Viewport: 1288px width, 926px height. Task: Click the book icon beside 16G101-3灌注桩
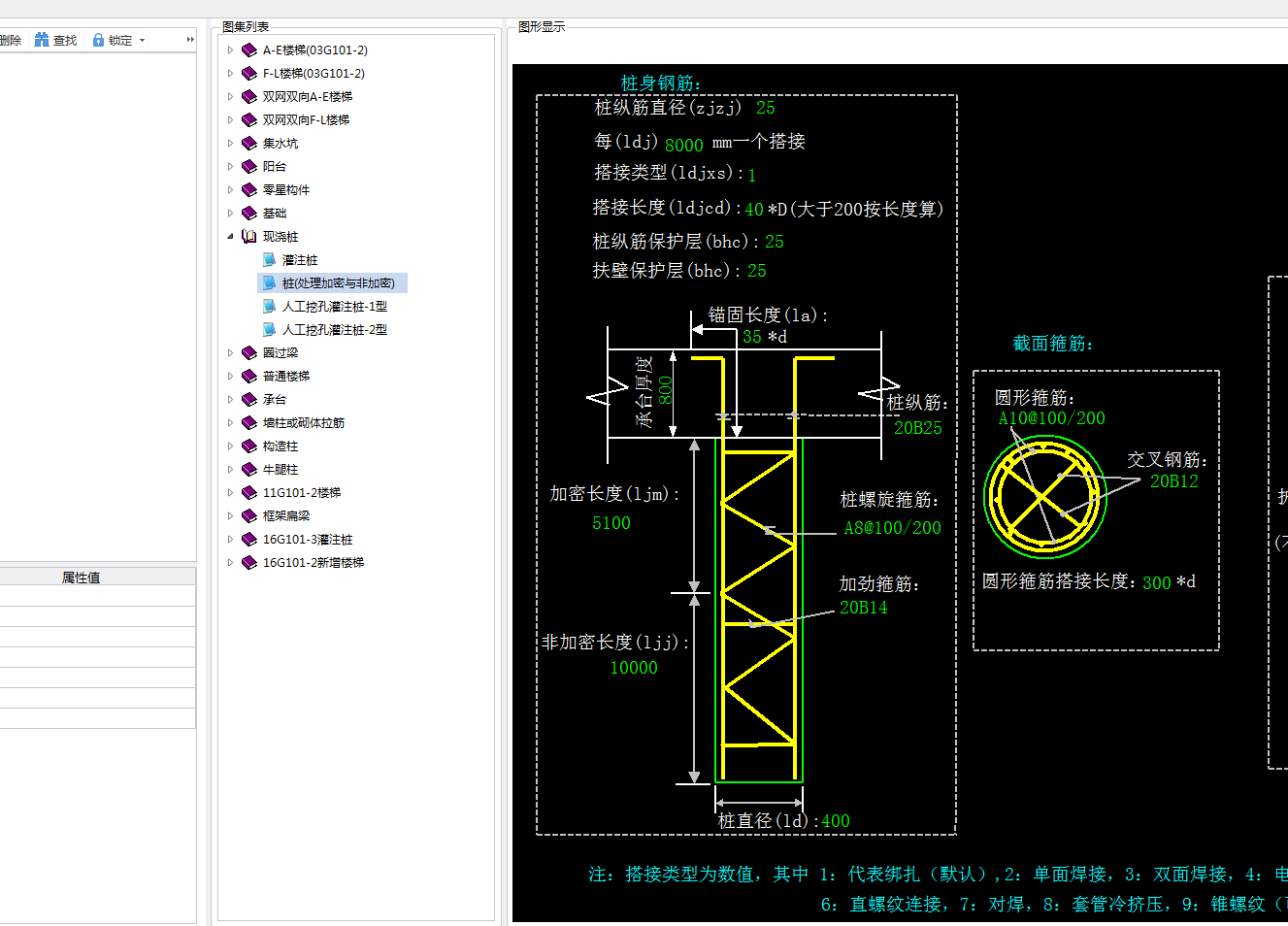click(249, 539)
